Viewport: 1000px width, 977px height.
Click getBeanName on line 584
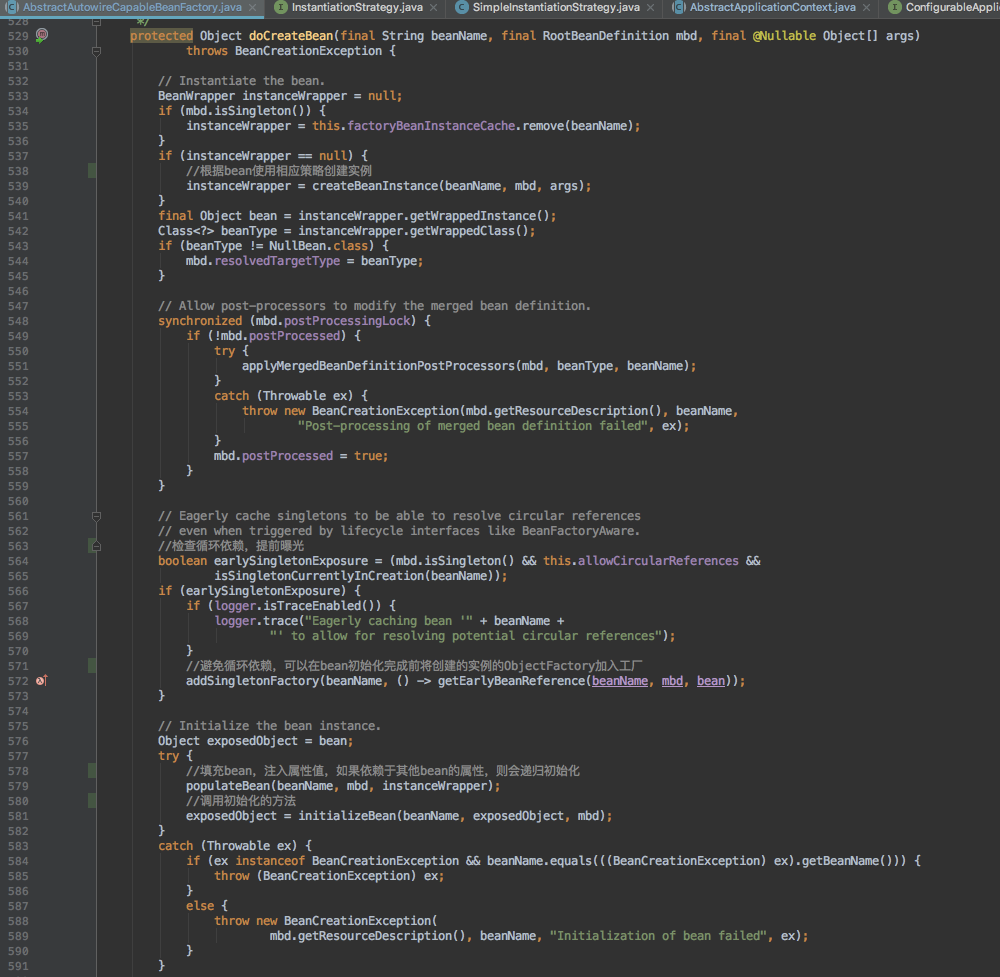840,861
